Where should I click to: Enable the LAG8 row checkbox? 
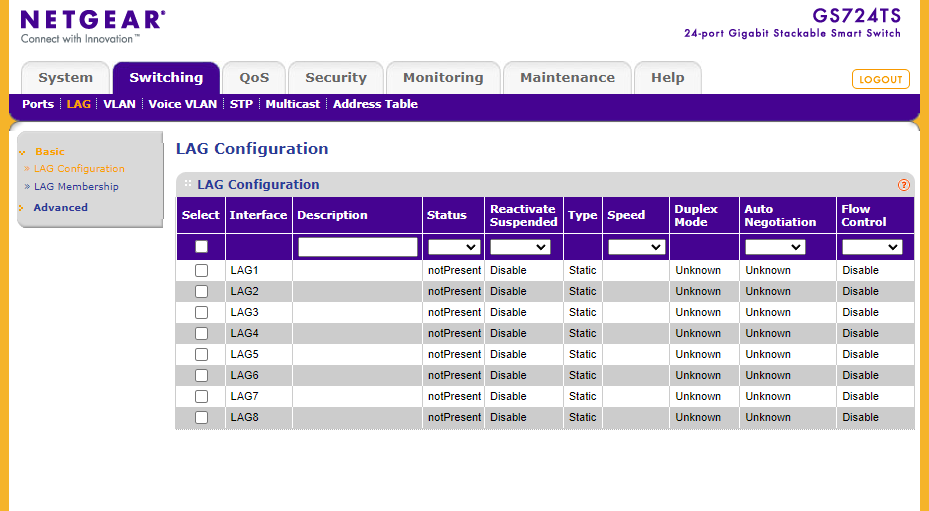[201, 417]
